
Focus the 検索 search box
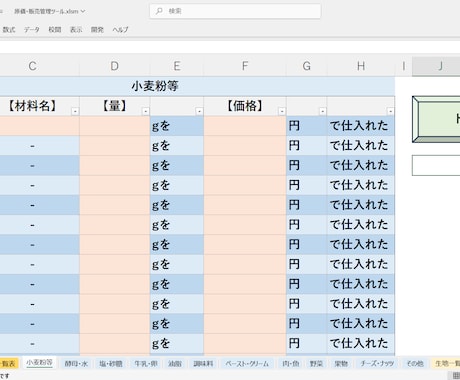click(235, 11)
